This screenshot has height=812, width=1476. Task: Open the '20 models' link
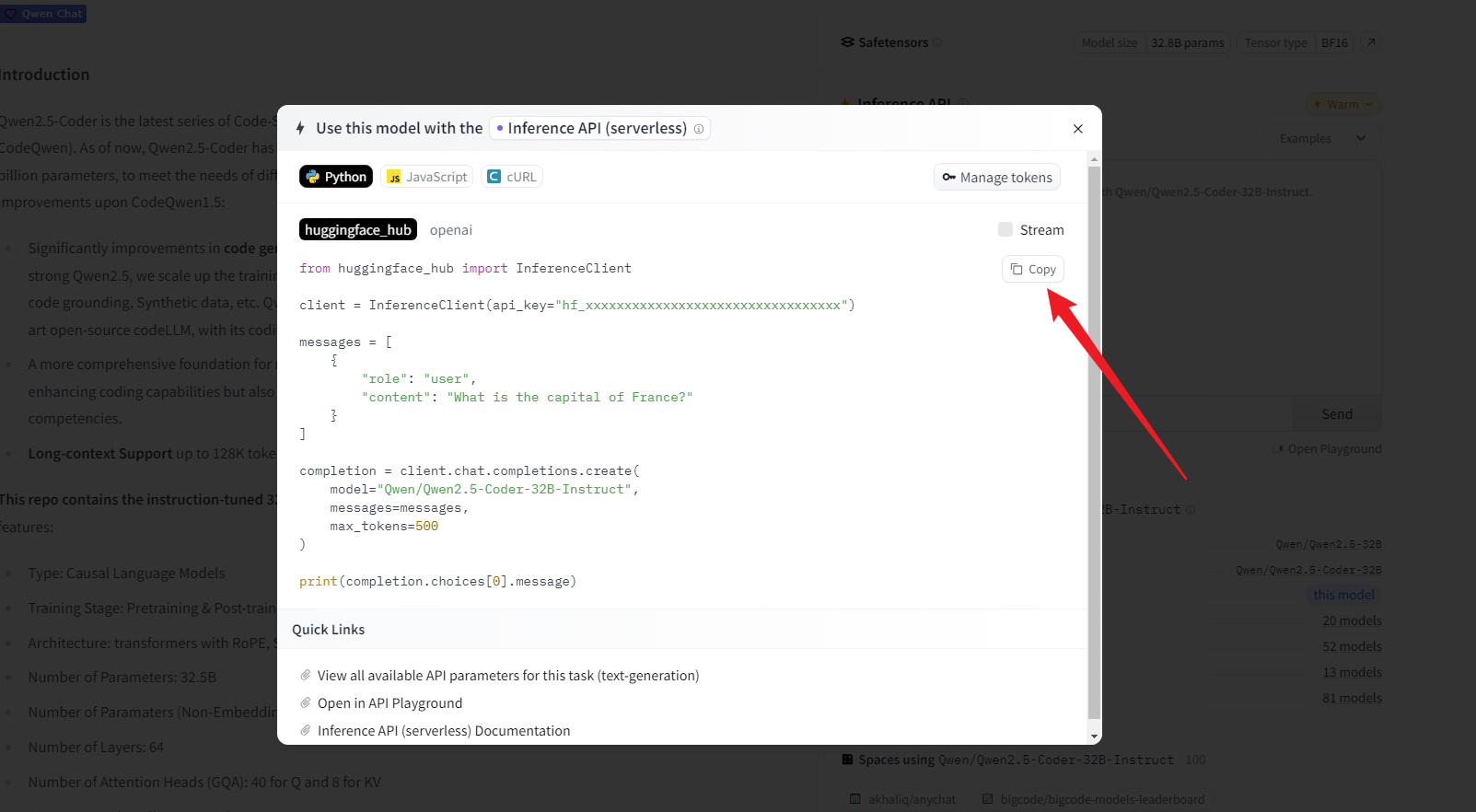tap(1352, 621)
